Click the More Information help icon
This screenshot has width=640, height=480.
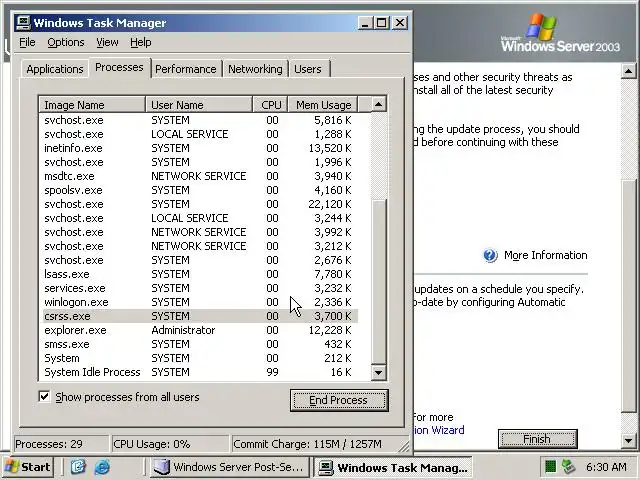490,256
